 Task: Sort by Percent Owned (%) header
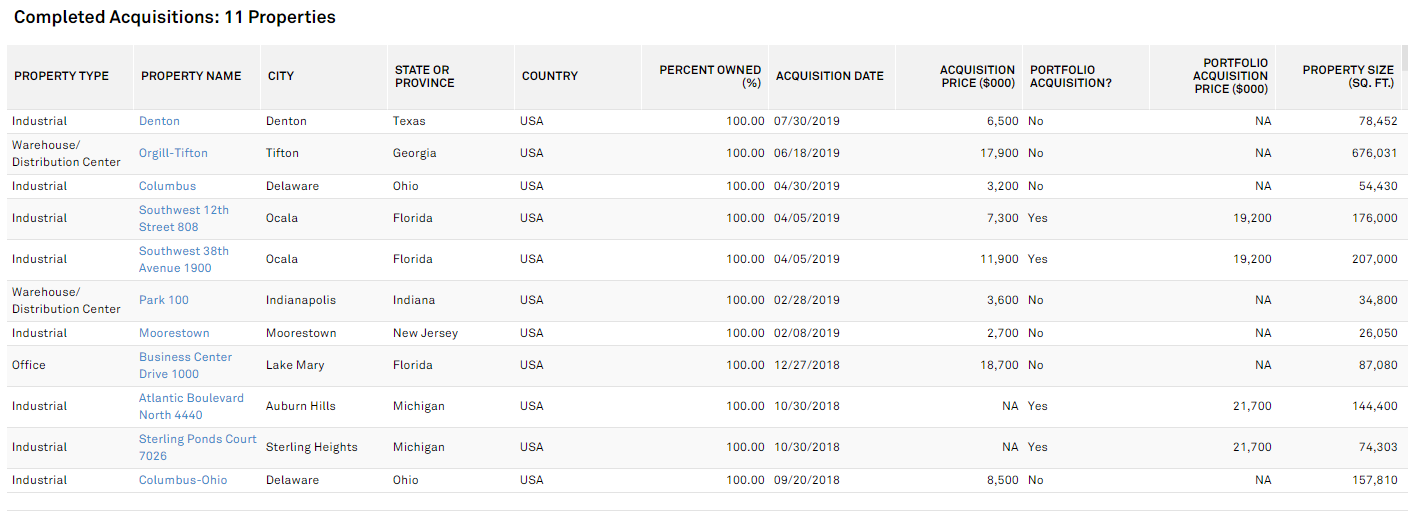pos(709,76)
